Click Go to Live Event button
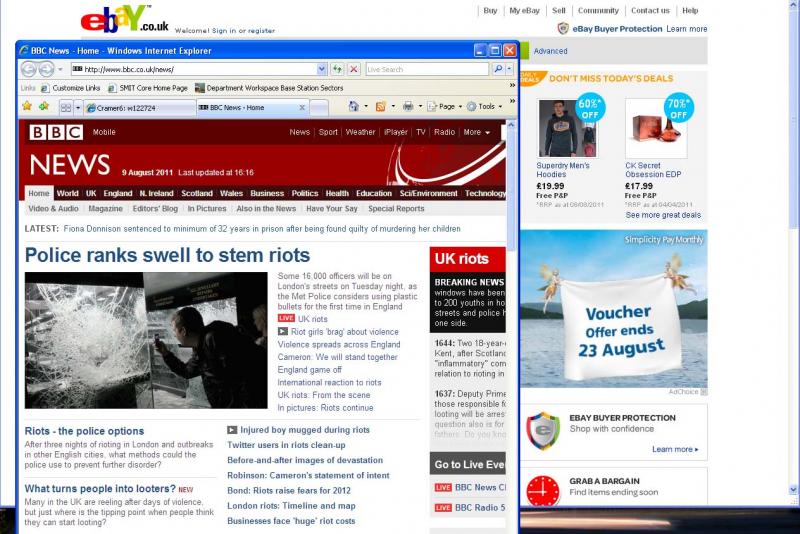This screenshot has height=534, width=800. (468, 465)
